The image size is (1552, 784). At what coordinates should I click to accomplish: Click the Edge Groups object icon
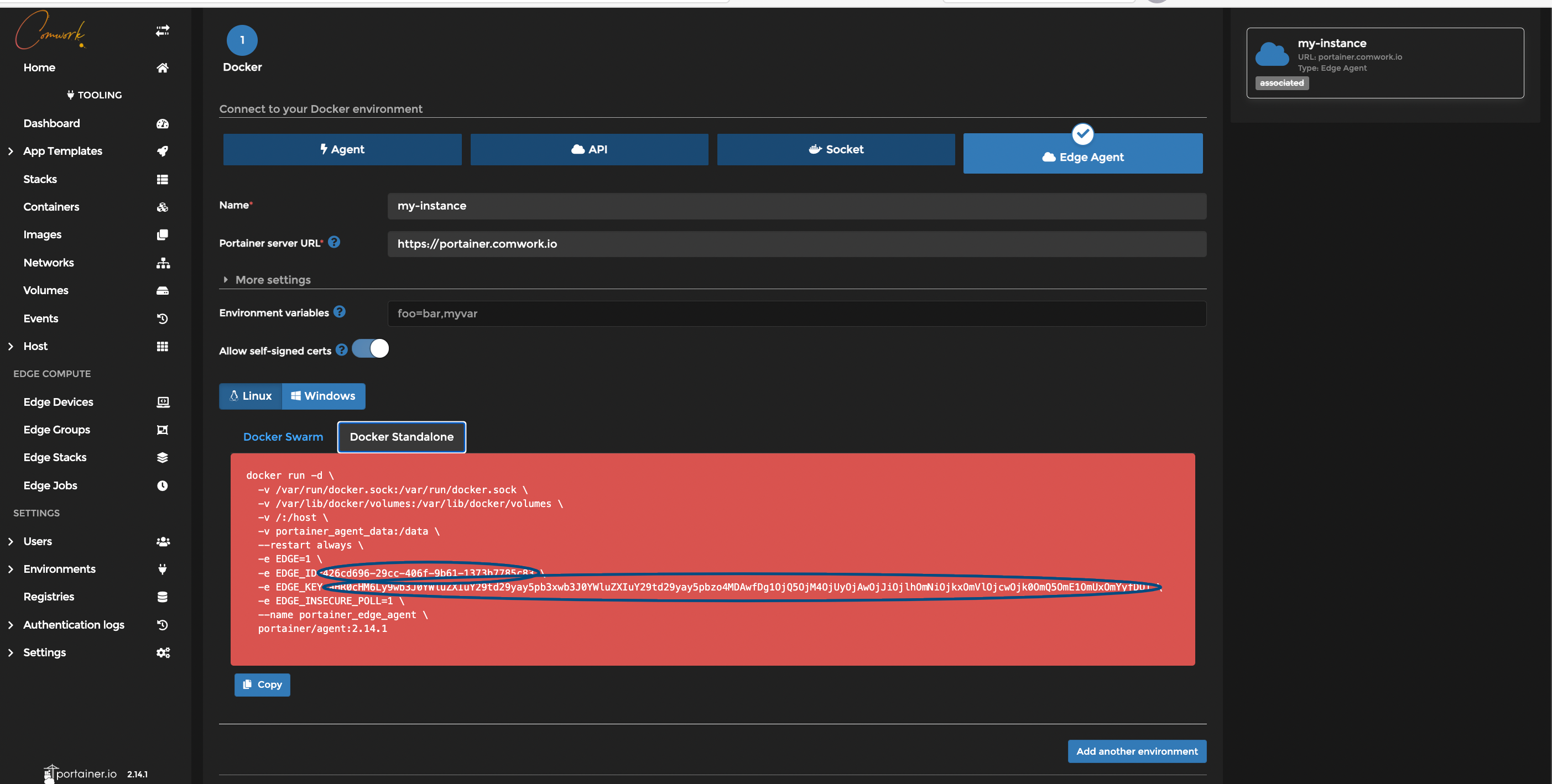tap(163, 430)
